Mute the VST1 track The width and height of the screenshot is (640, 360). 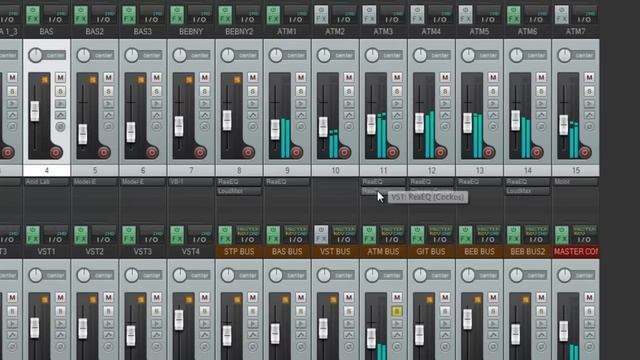coord(60,297)
